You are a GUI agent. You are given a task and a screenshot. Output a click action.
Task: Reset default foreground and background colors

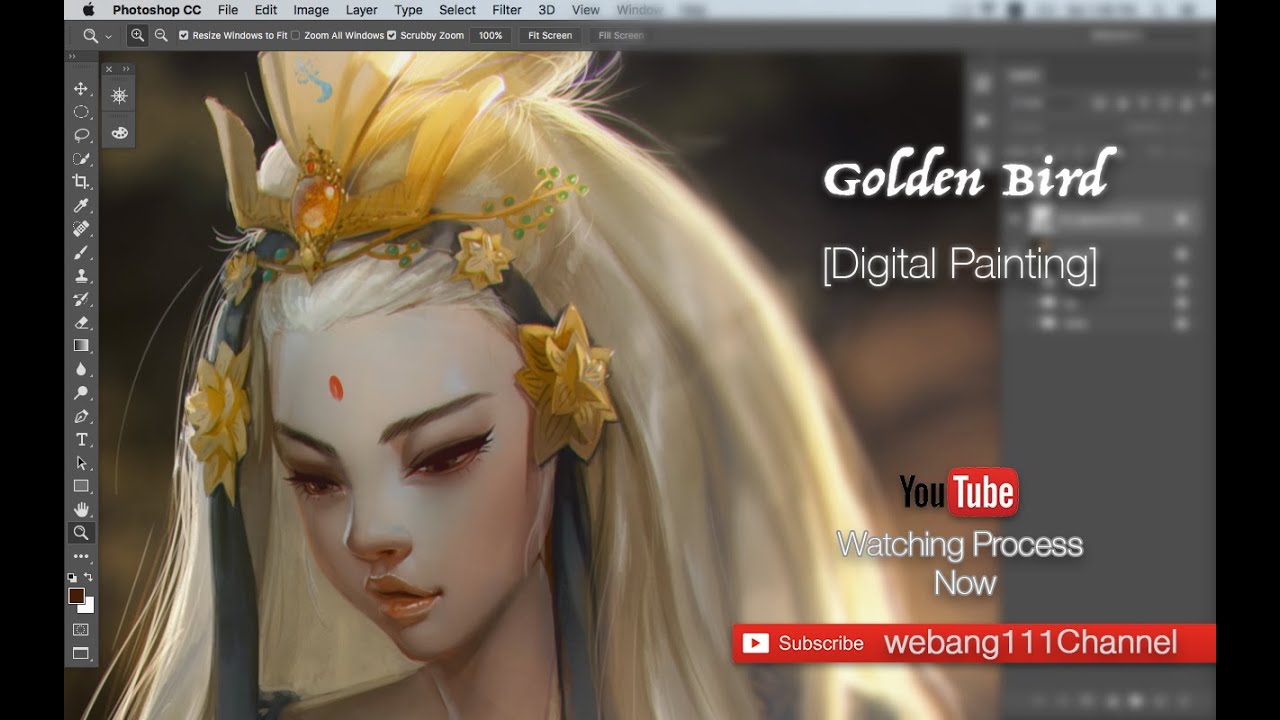click(x=72, y=577)
